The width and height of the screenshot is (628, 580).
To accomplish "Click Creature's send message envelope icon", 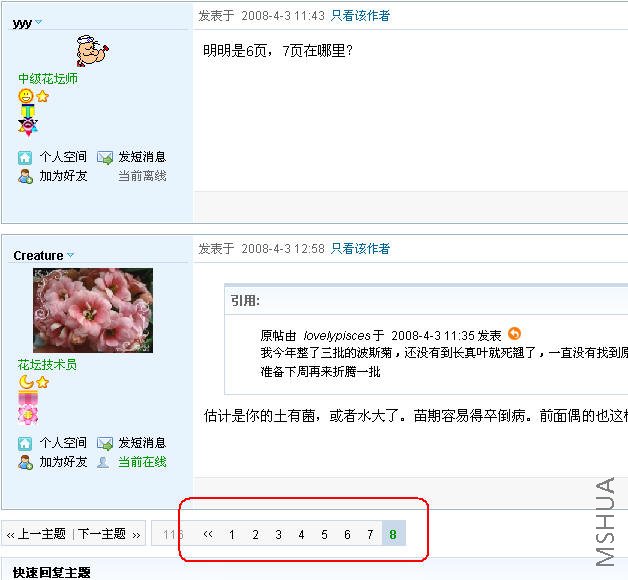I will coord(105,443).
